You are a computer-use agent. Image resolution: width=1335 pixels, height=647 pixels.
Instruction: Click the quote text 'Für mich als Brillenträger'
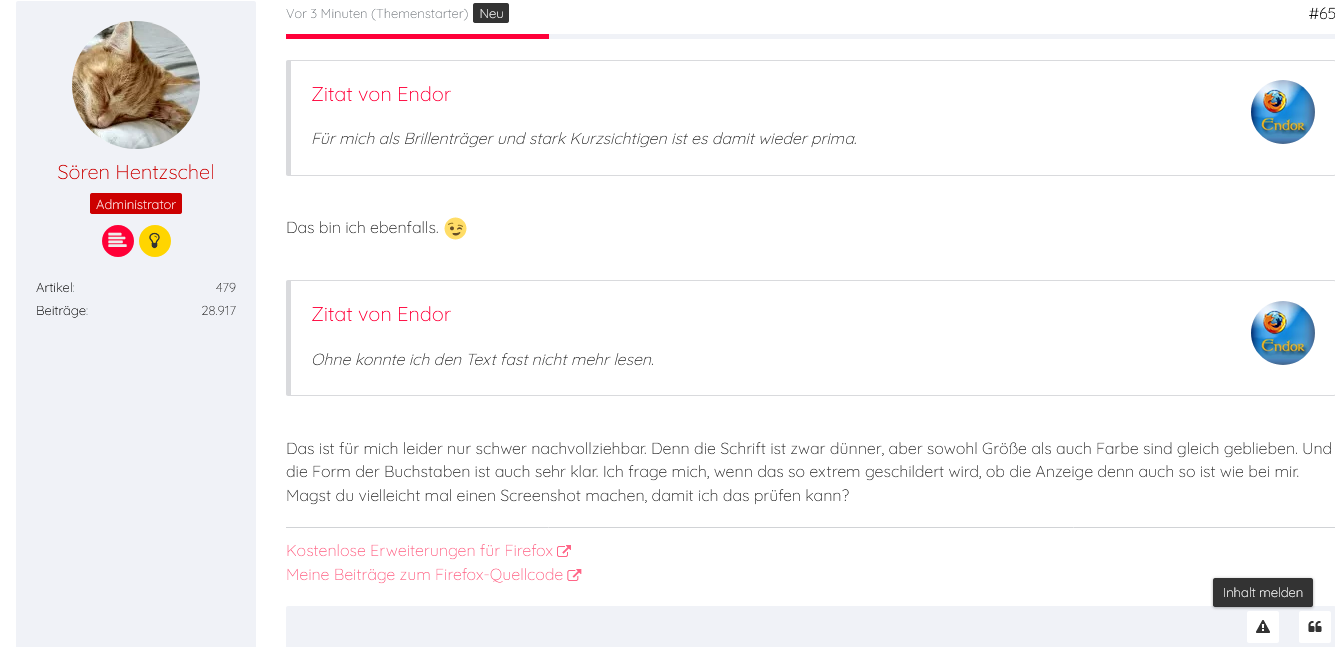click(584, 139)
